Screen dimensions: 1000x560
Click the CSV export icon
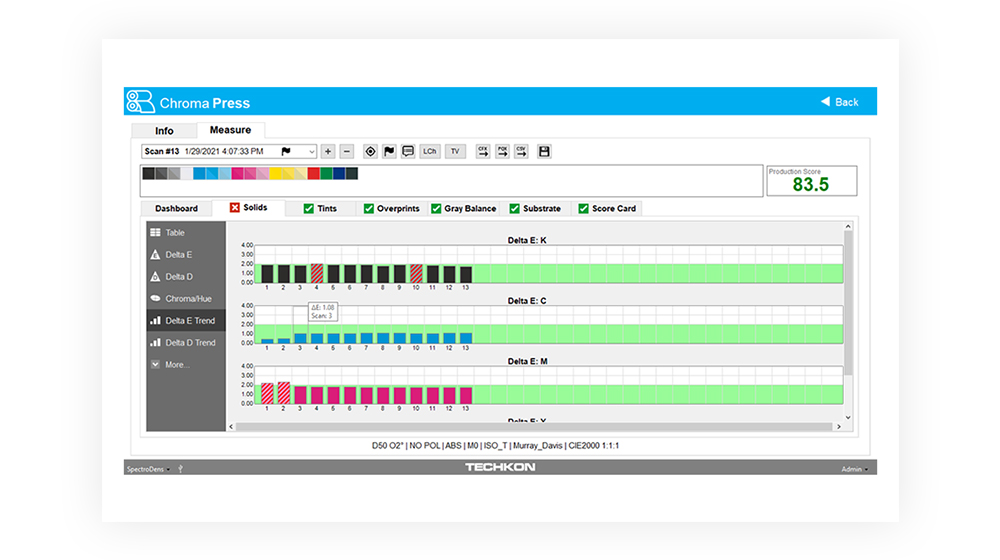520,152
